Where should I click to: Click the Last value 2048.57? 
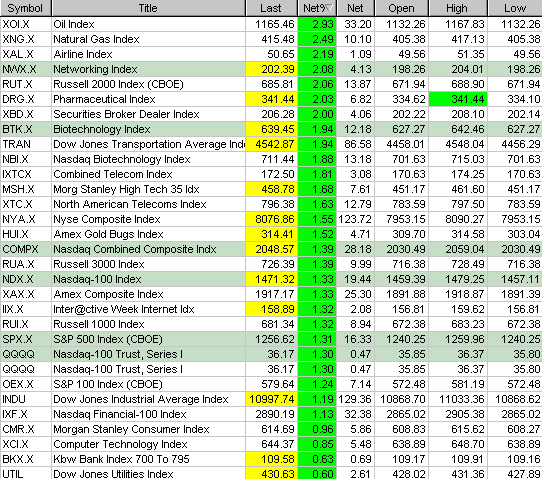click(x=271, y=249)
